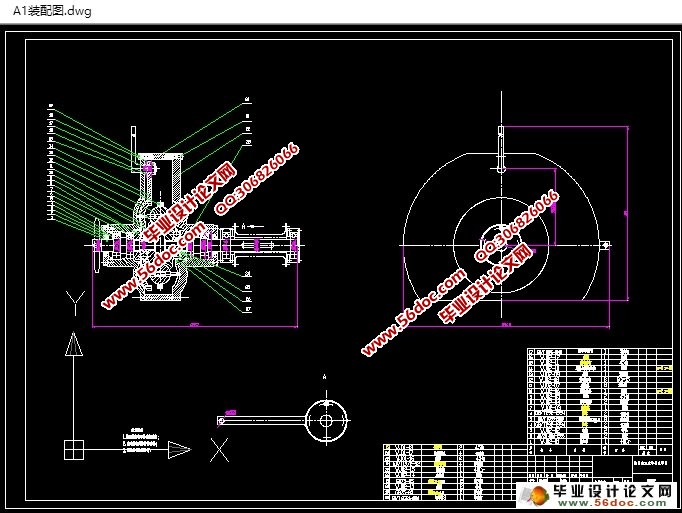Screen dimensions: 682x513
Task: Click the A1装配图.dwg file title
Action: (x=48, y=10)
